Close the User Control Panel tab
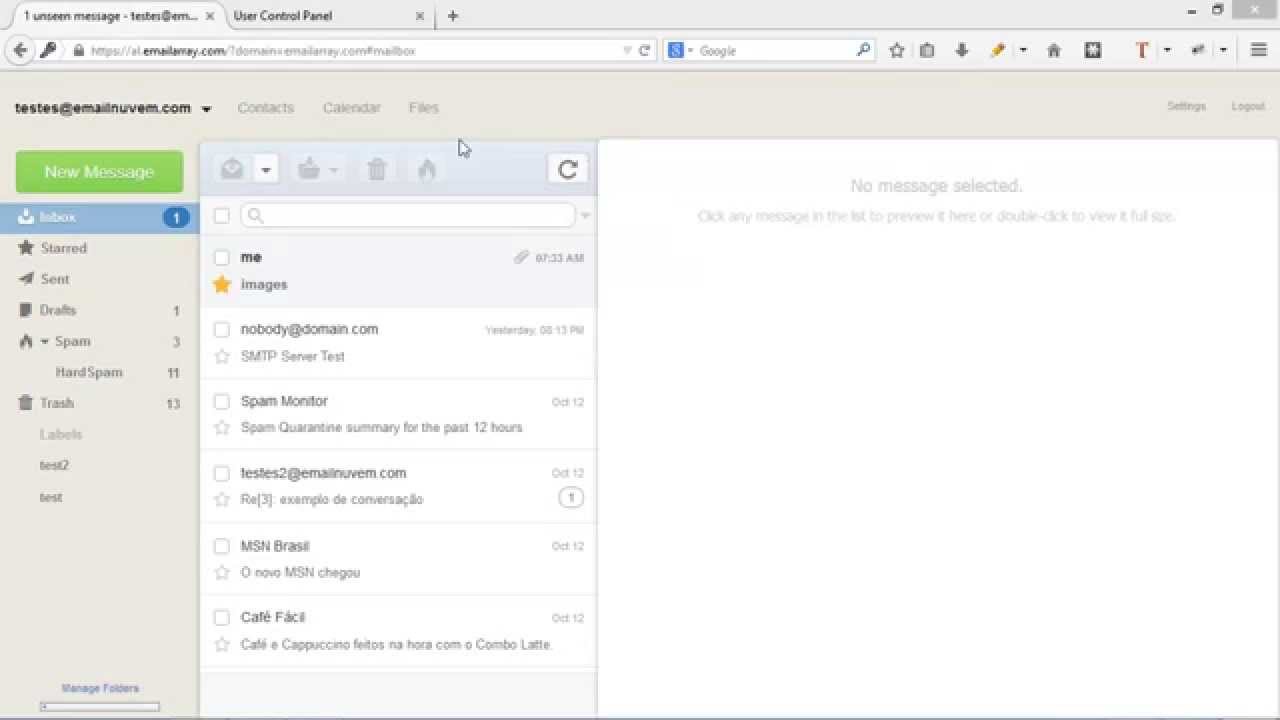The width and height of the screenshot is (1280, 720). point(419,16)
